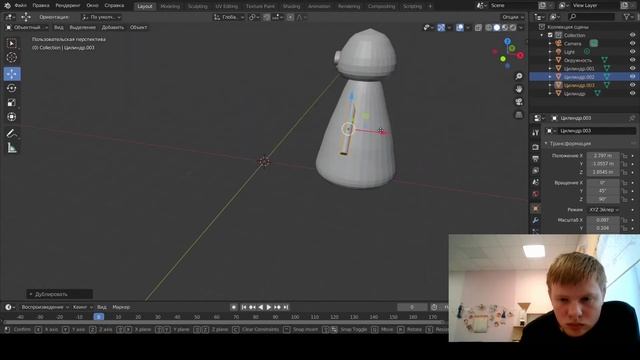Screen dimensions: 640x360
Task: Click the Blender logo menu
Action: click(7, 6)
